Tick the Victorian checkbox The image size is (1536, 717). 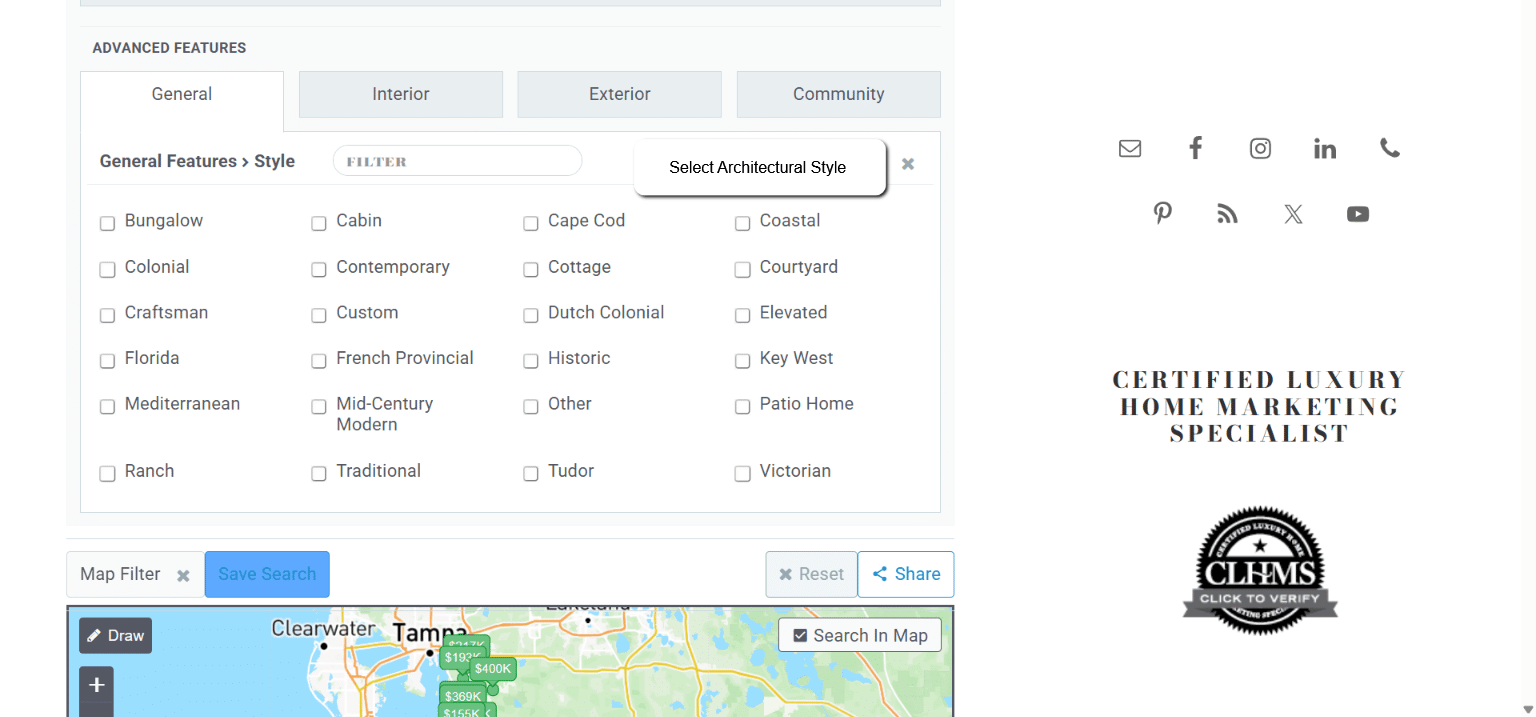[x=742, y=473]
